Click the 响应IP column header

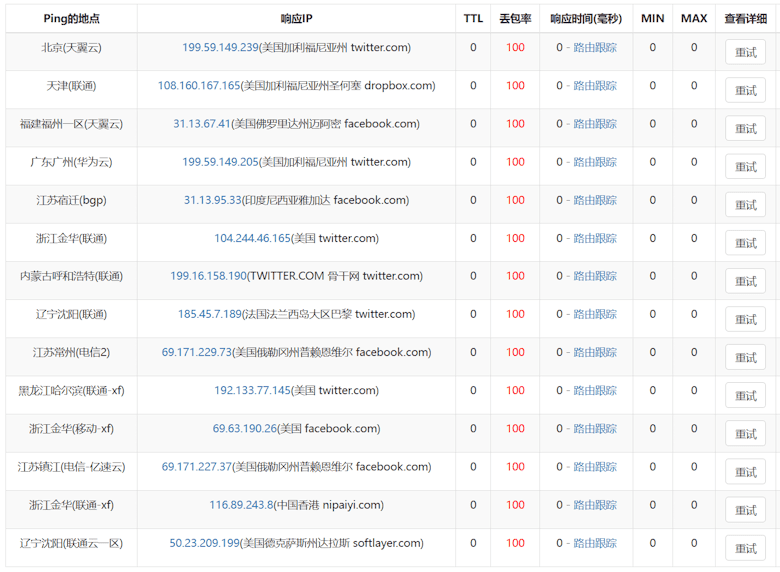click(296, 18)
